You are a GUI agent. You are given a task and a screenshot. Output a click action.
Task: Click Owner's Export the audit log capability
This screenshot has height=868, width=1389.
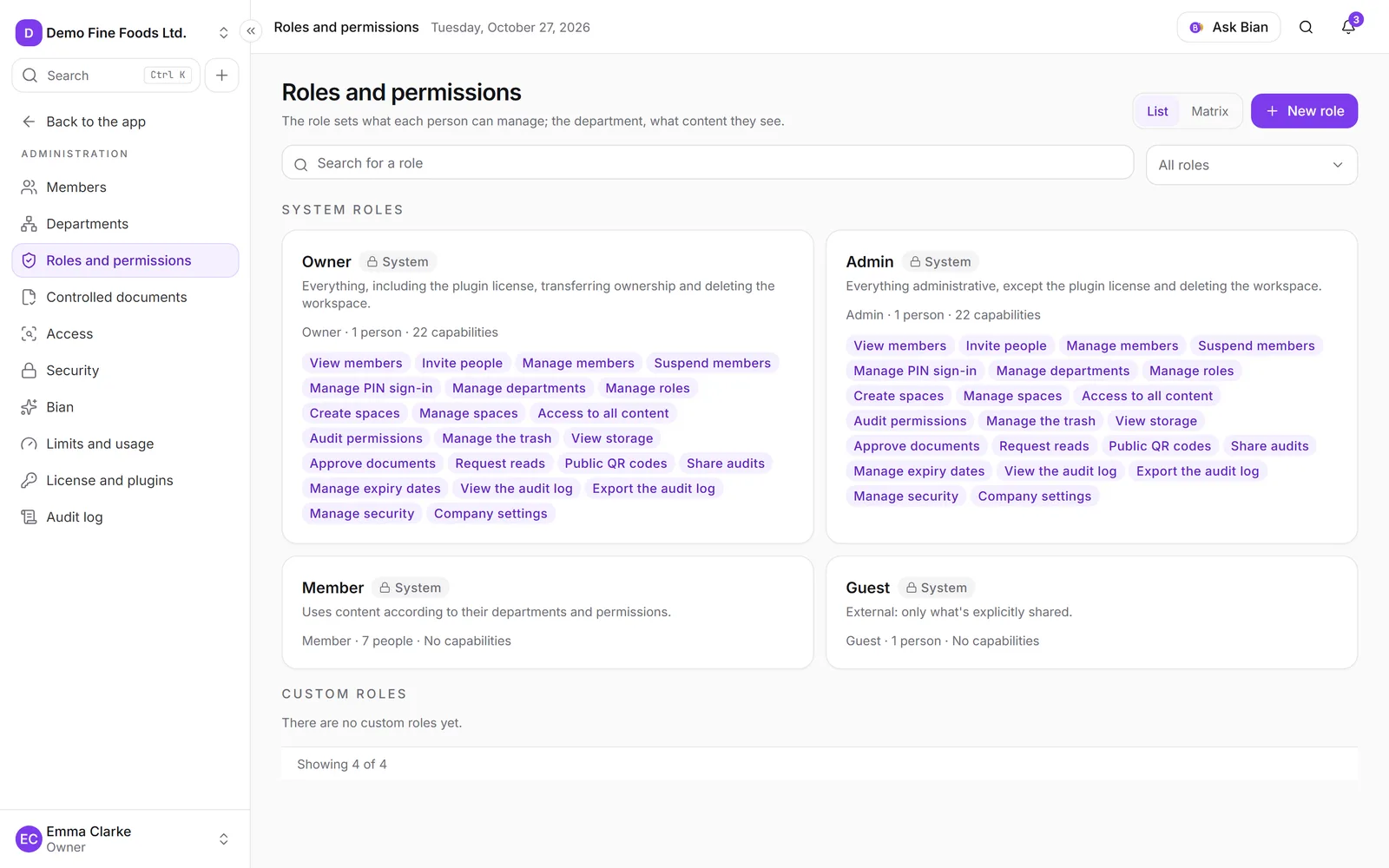[x=654, y=489]
